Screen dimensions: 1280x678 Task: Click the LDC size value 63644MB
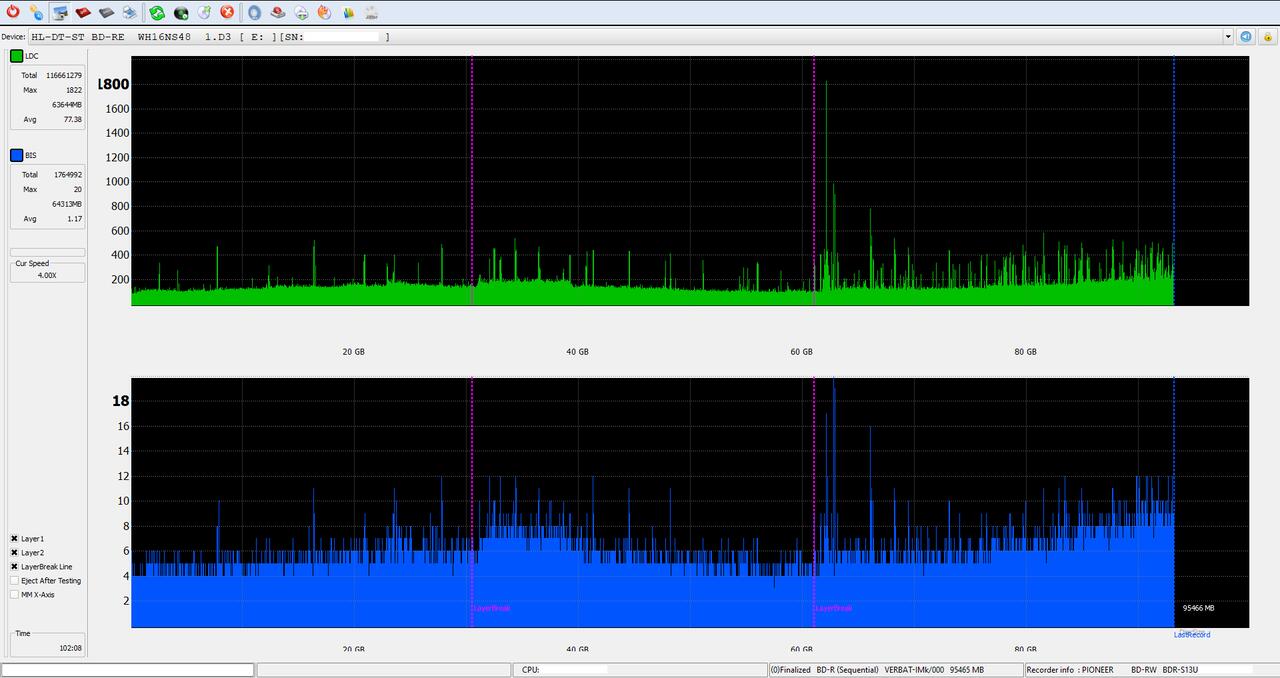[67, 104]
